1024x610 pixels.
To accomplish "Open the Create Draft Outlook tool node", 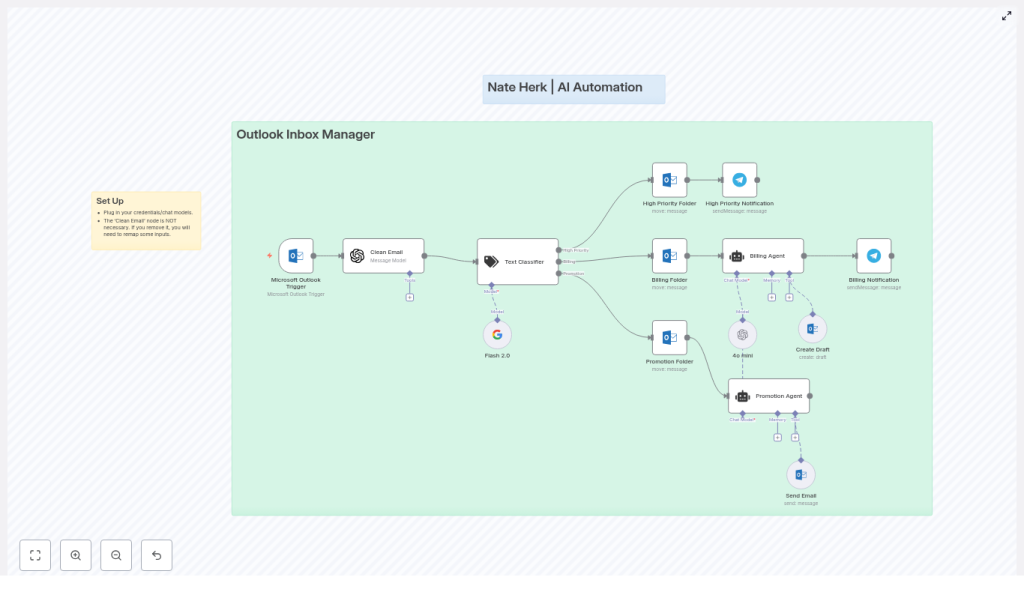I will (812, 329).
